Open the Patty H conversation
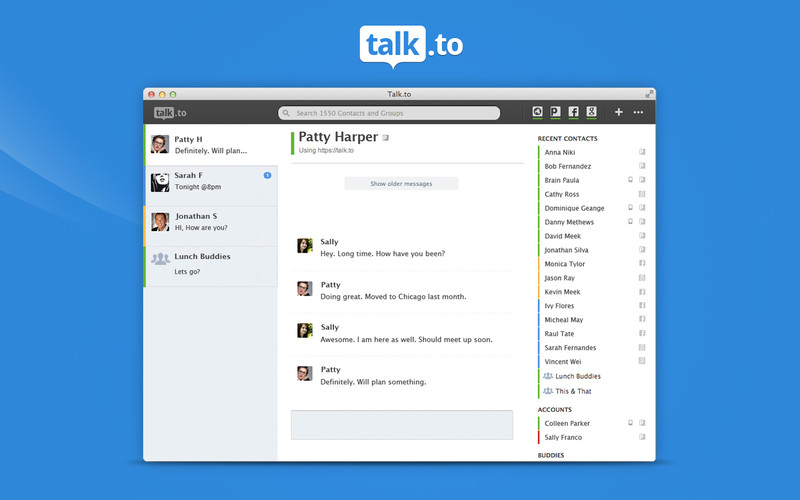800x500 pixels. pyautogui.click(x=211, y=145)
